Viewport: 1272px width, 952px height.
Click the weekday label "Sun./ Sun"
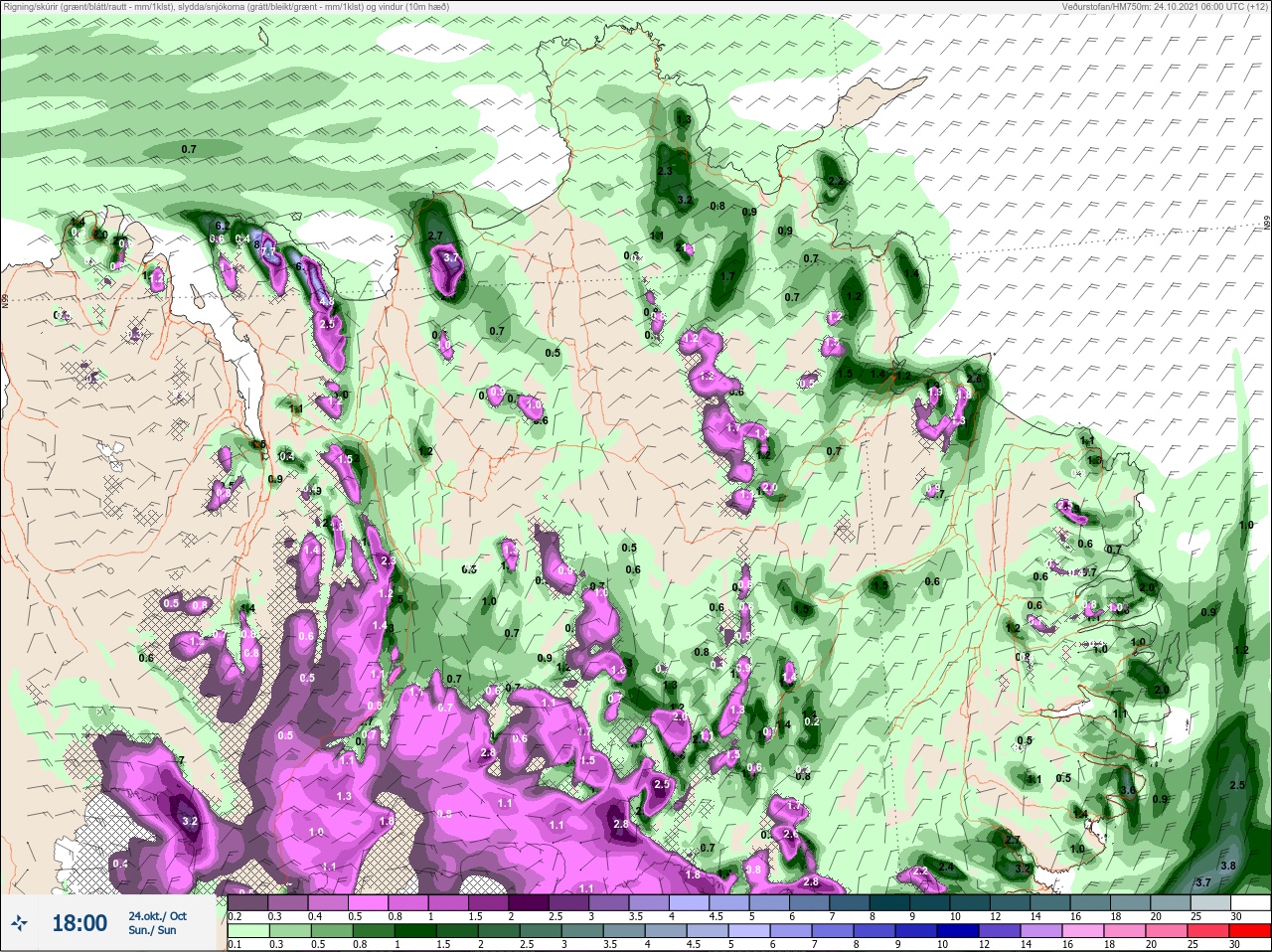tap(152, 930)
